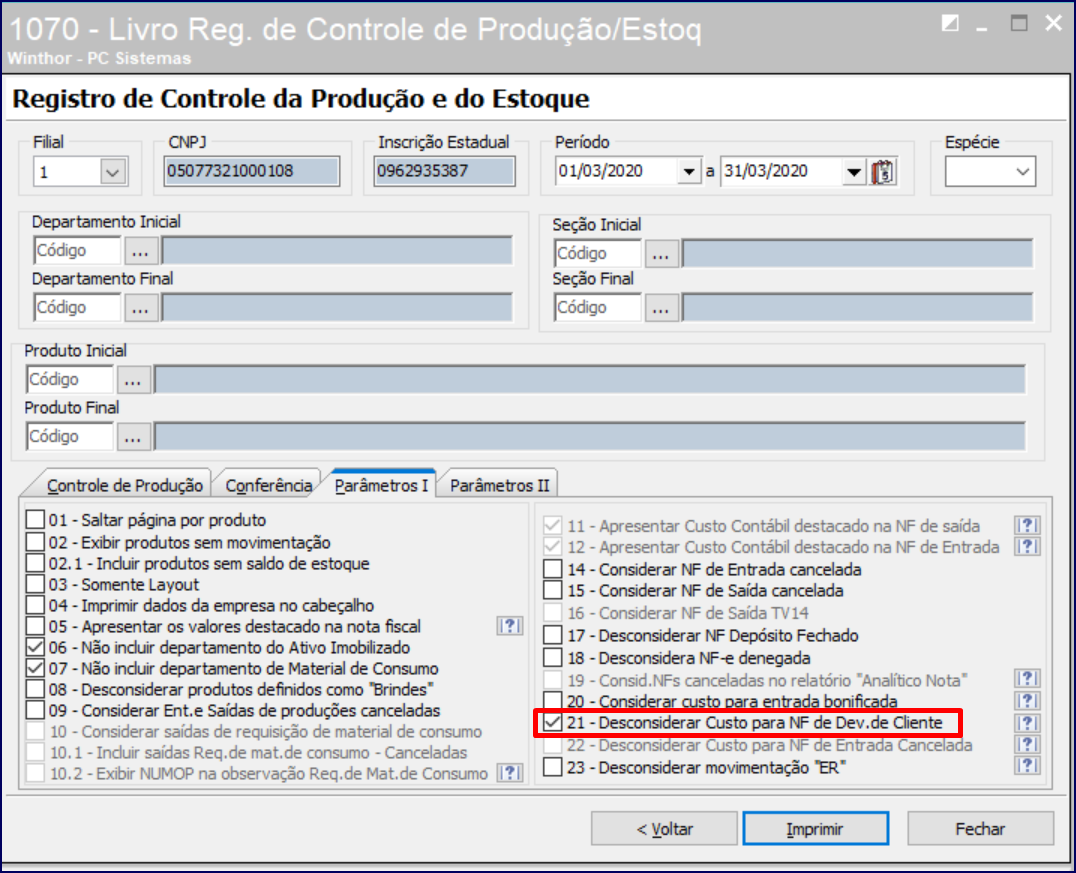
Task: Focus the Seção Final Código field
Action: click(x=597, y=308)
